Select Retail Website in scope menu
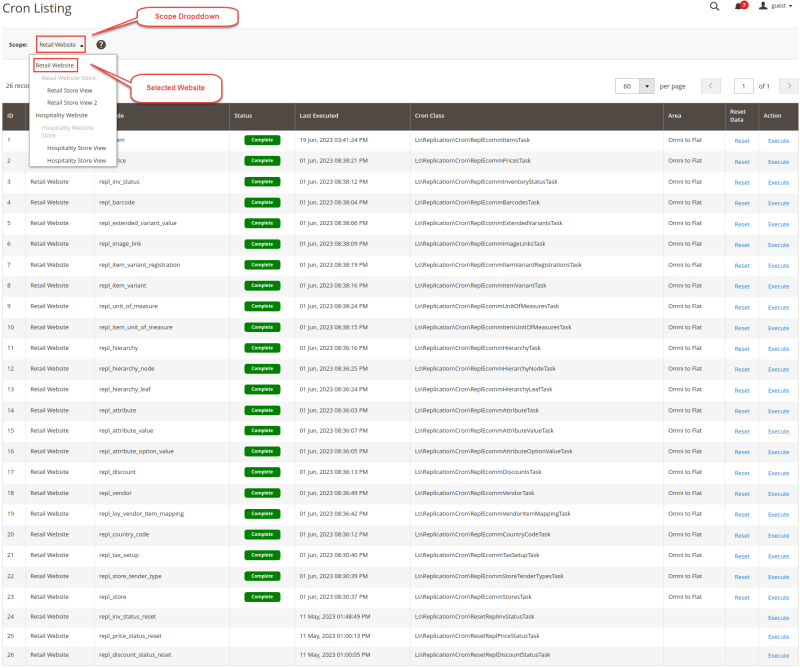Screen dimensions: 800x668 tap(55, 65)
